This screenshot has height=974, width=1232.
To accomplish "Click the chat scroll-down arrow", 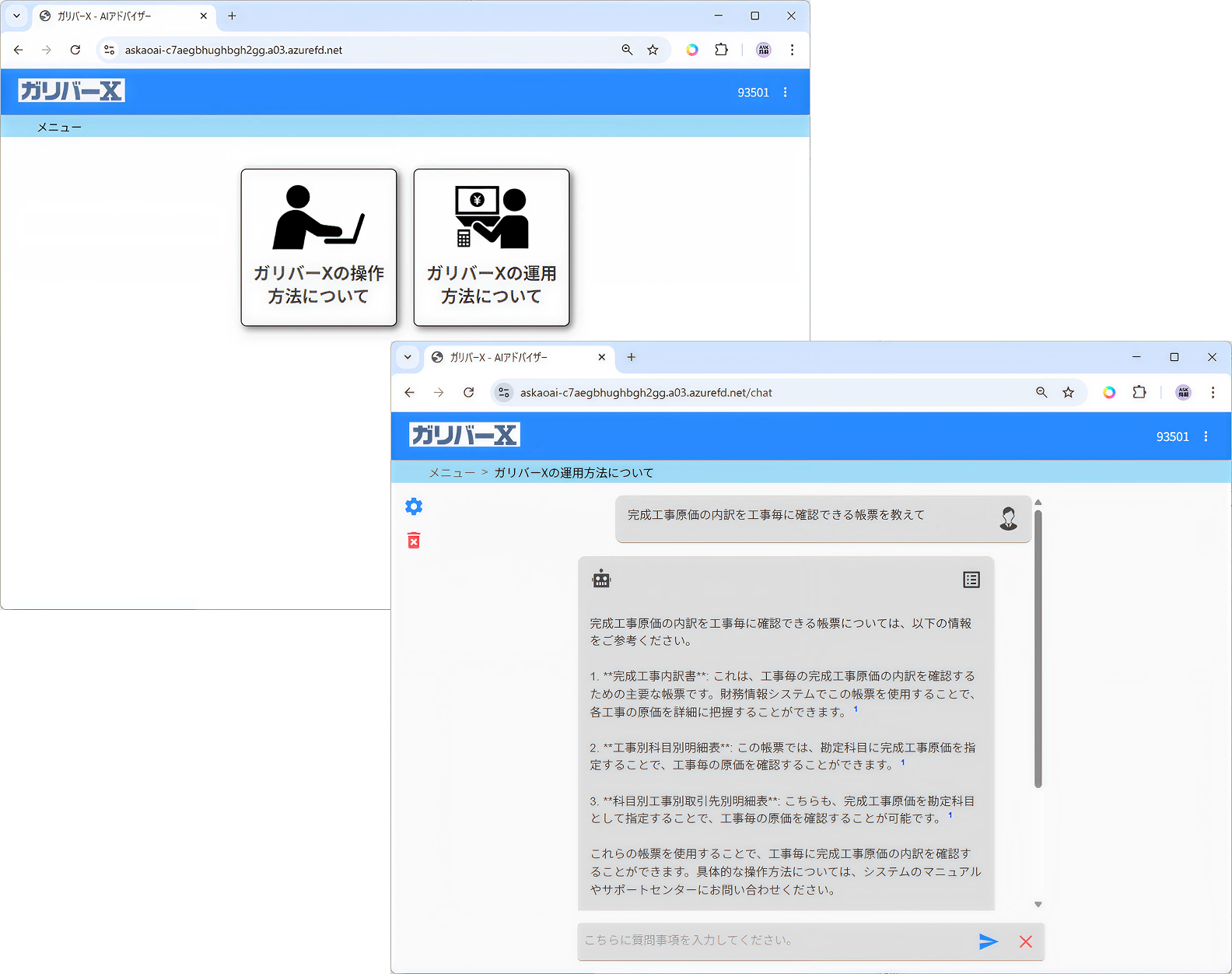I will (x=1038, y=904).
